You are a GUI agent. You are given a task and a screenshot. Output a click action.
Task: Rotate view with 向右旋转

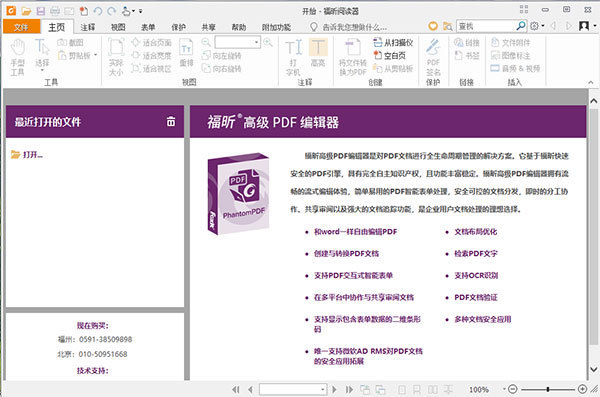tap(222, 69)
